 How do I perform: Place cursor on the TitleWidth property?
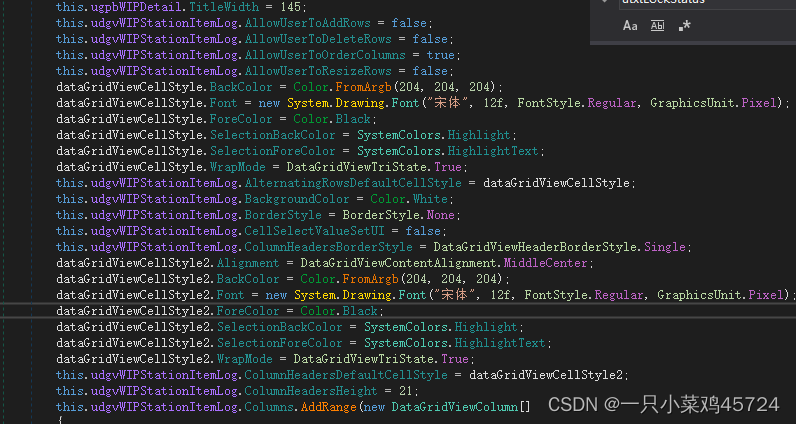tap(224, 7)
